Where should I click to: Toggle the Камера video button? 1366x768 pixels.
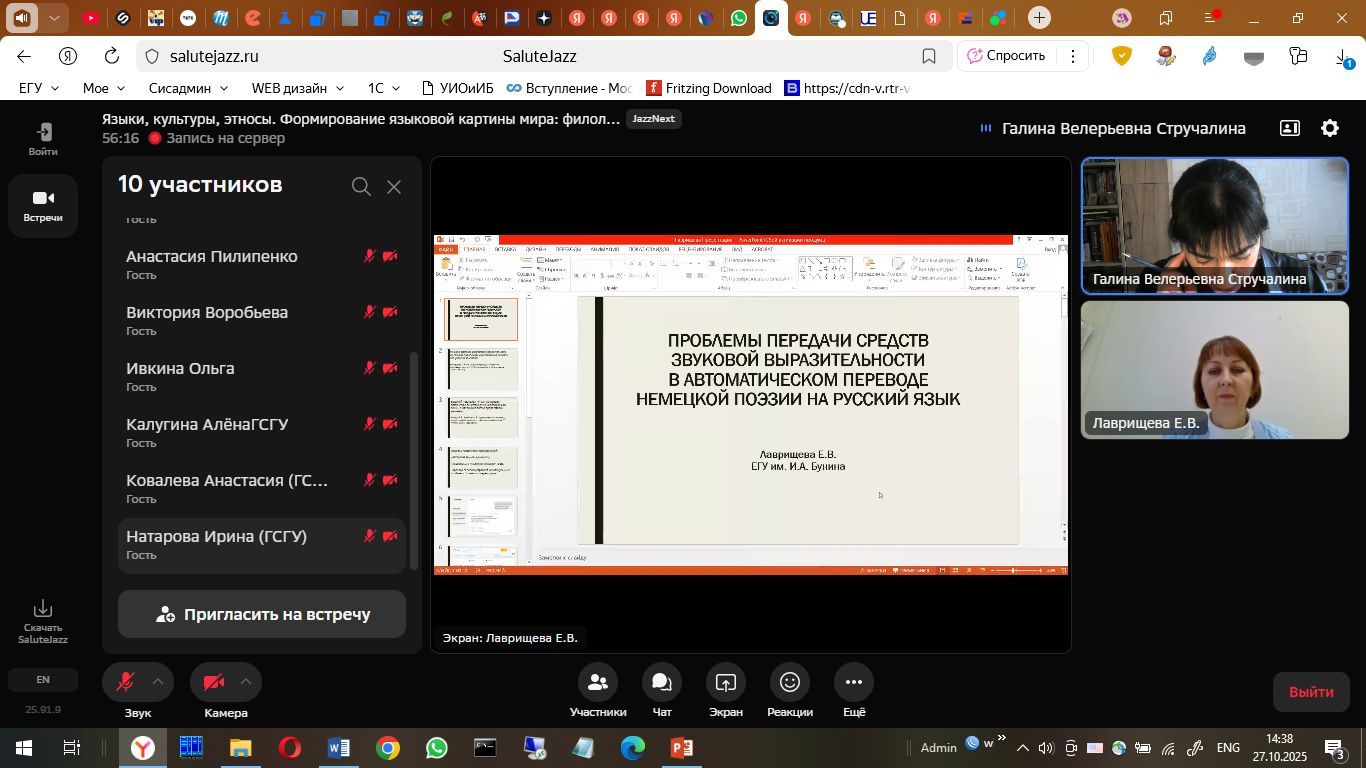pyautogui.click(x=214, y=683)
